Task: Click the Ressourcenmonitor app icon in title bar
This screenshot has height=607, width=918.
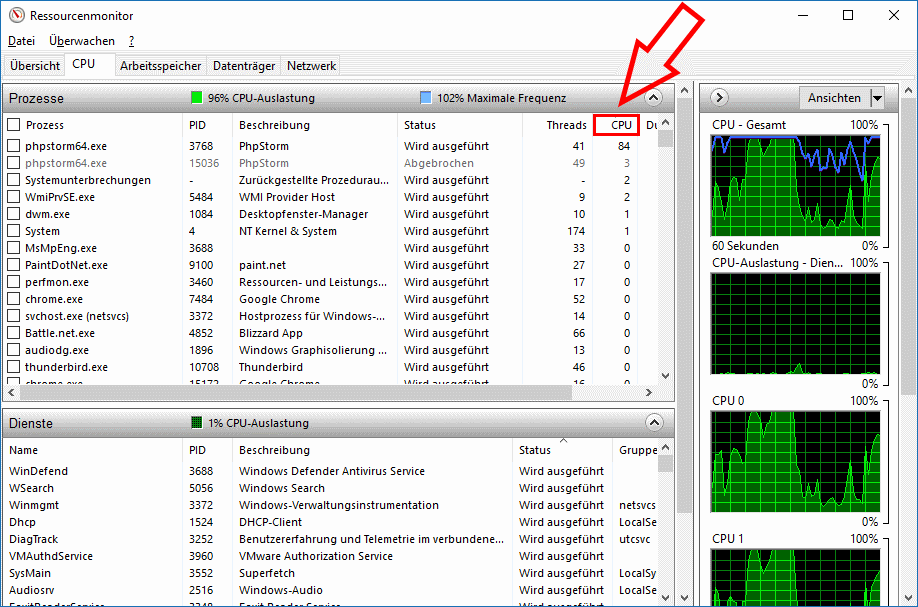Action: [x=14, y=16]
